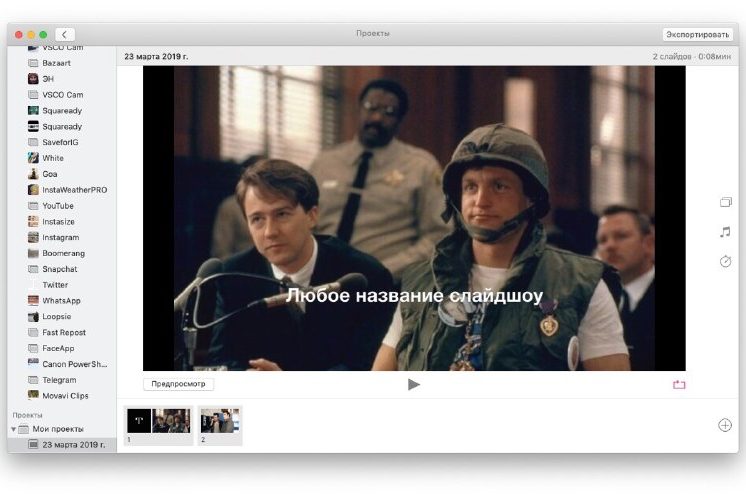Open the slideshow themes panel icon
This screenshot has height=498, width=746.
tap(725, 202)
